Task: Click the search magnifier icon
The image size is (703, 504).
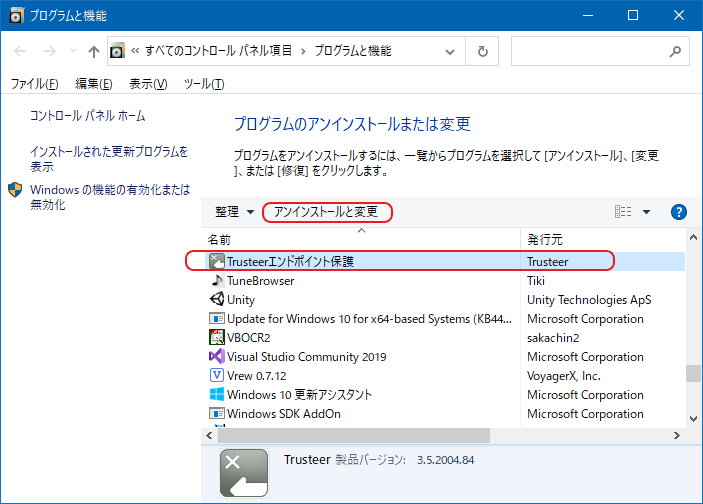Action: (x=675, y=52)
